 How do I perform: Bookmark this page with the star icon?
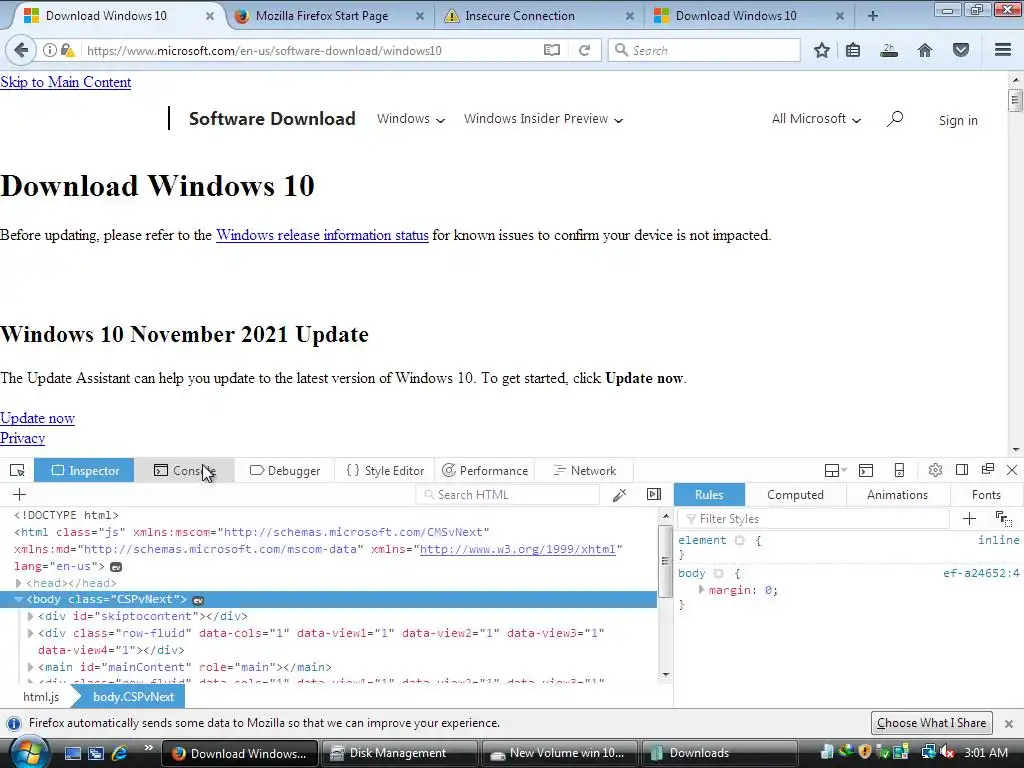[x=822, y=50]
